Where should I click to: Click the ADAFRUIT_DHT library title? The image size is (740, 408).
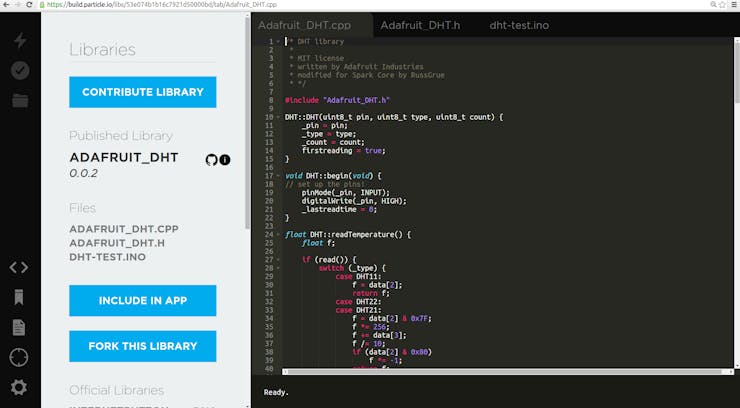124,158
